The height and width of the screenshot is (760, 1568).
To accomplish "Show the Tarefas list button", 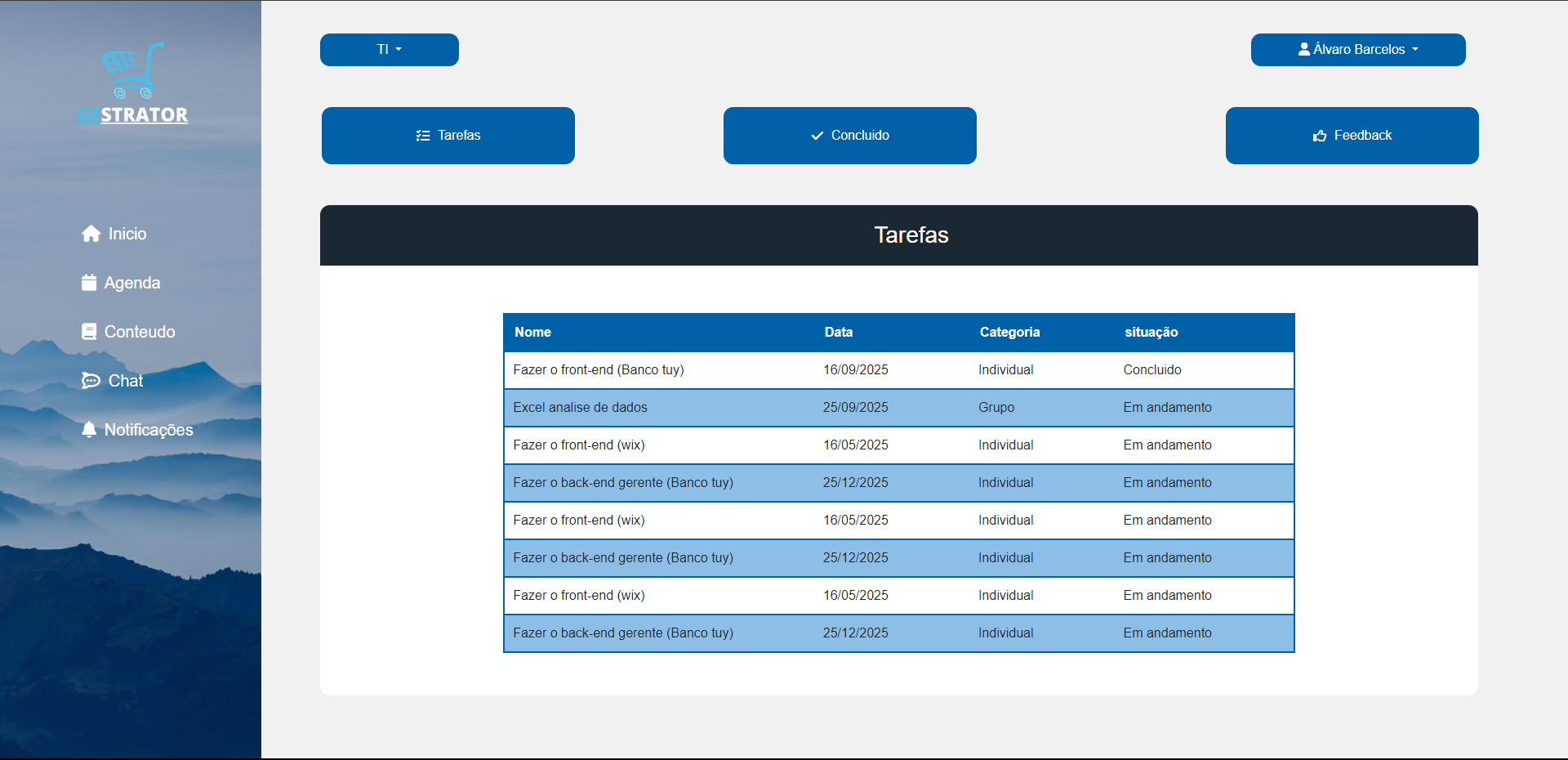I will (448, 136).
